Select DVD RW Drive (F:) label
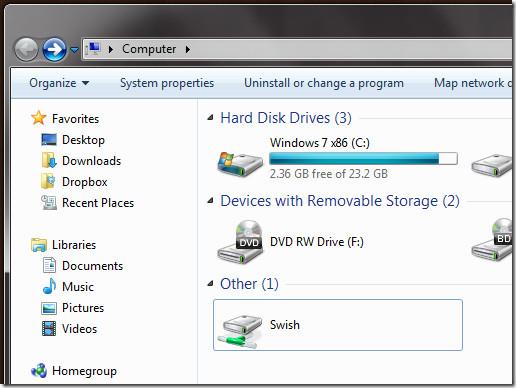This screenshot has height=388, width=516. [x=317, y=242]
